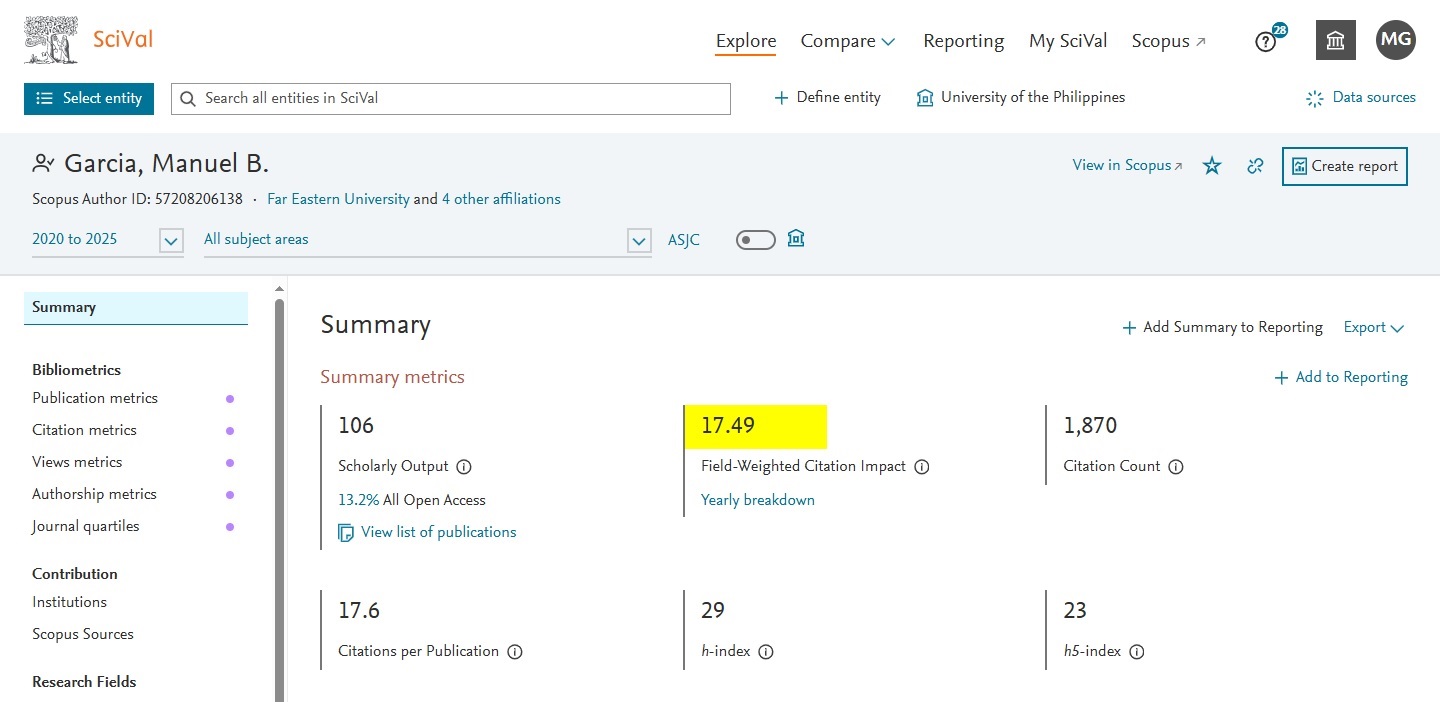Open the year range dropdown showing 2020 to 2025

pos(170,240)
